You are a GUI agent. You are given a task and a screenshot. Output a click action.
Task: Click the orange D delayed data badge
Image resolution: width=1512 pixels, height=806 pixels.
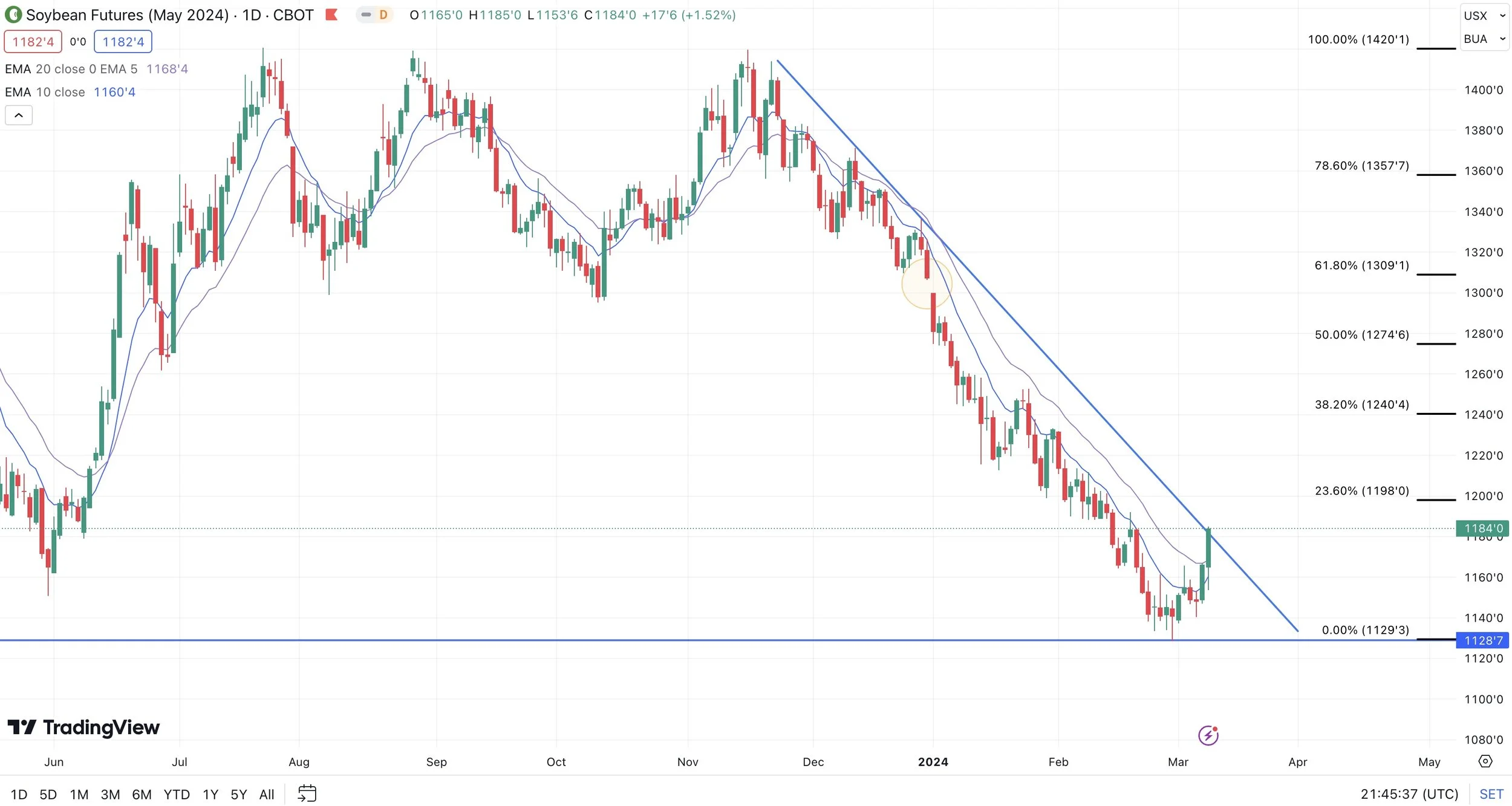coord(383,15)
